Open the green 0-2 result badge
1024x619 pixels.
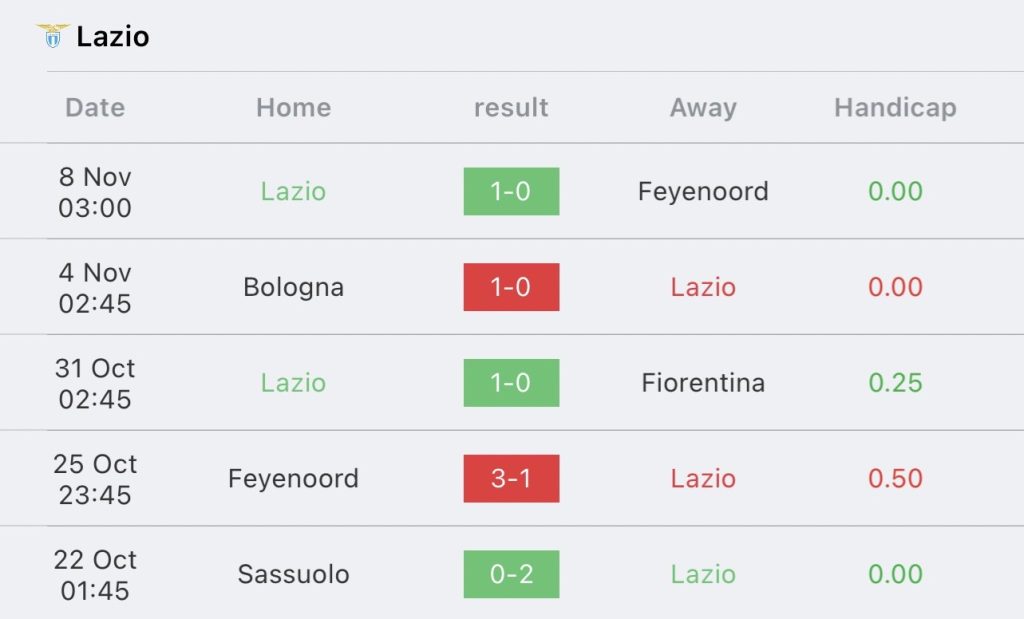511,574
